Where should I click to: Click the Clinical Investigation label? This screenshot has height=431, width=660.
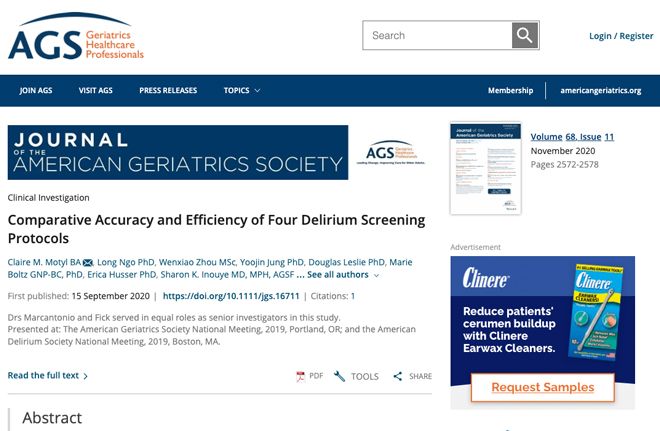coord(48,198)
